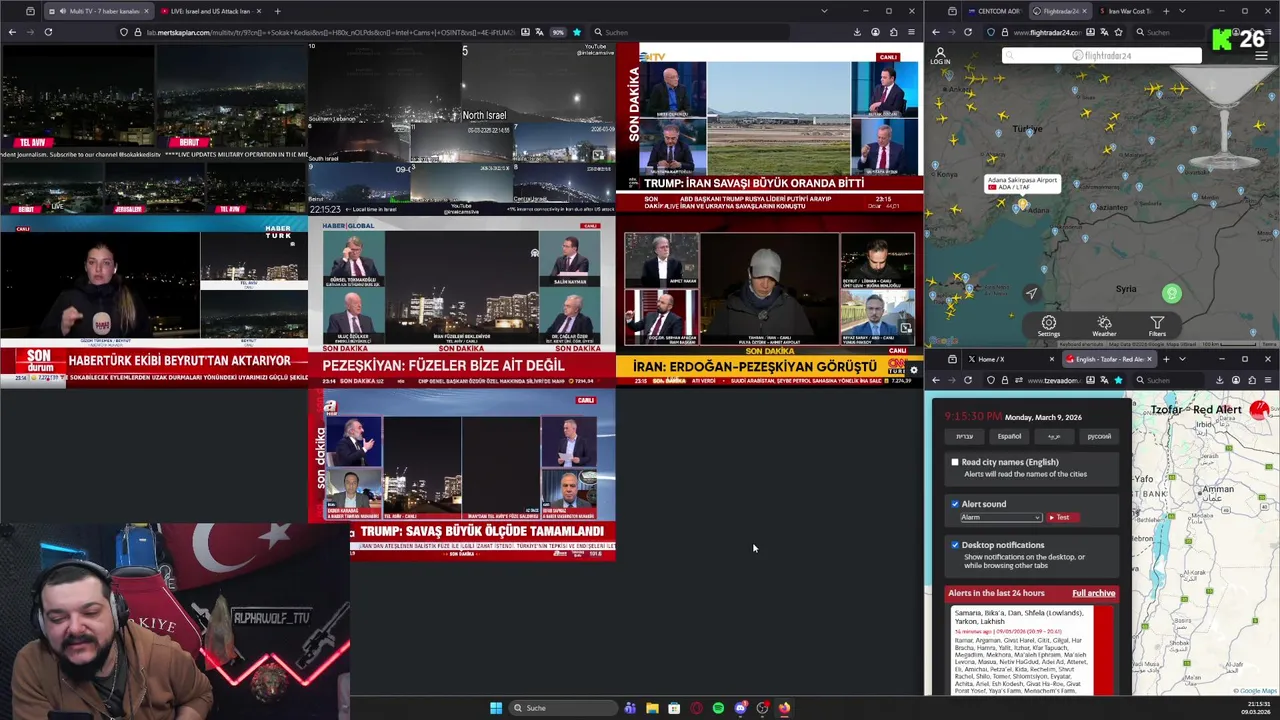Screen dimensions: 1280x720
Task: Switch Tzofar language to русский
Action: (x=1099, y=436)
